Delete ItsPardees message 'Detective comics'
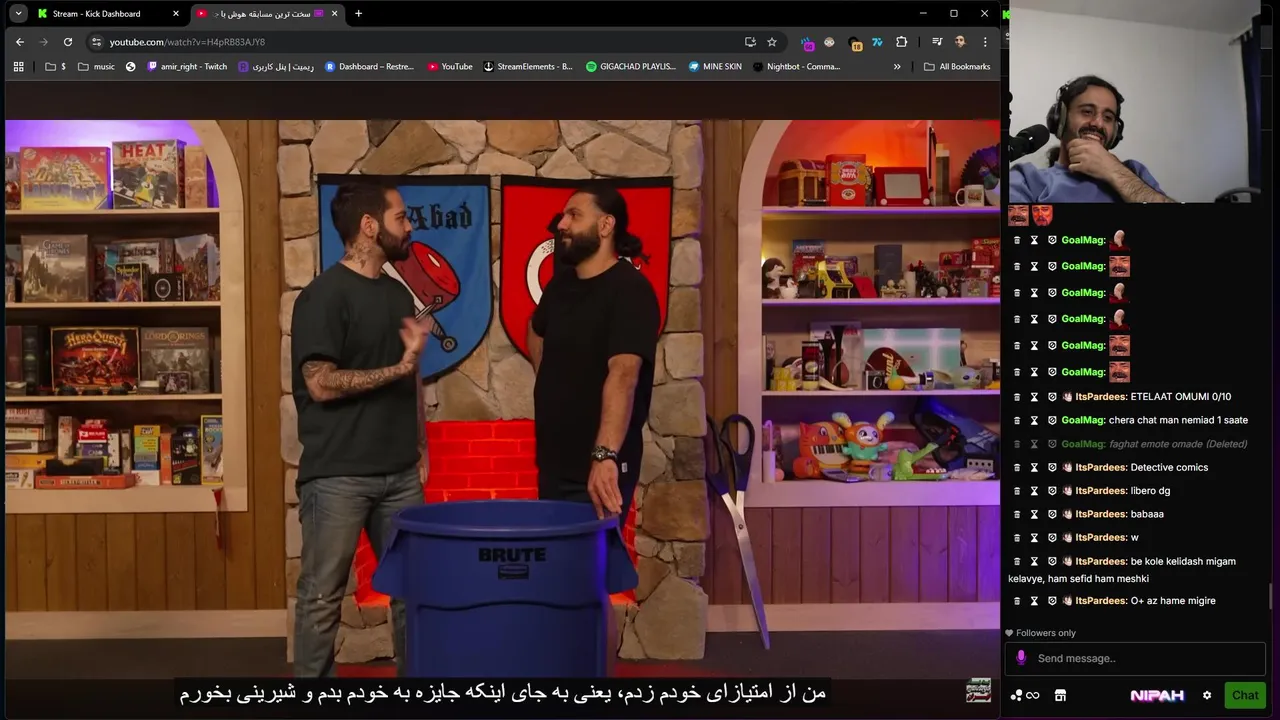The image size is (1280, 720). [1018, 468]
